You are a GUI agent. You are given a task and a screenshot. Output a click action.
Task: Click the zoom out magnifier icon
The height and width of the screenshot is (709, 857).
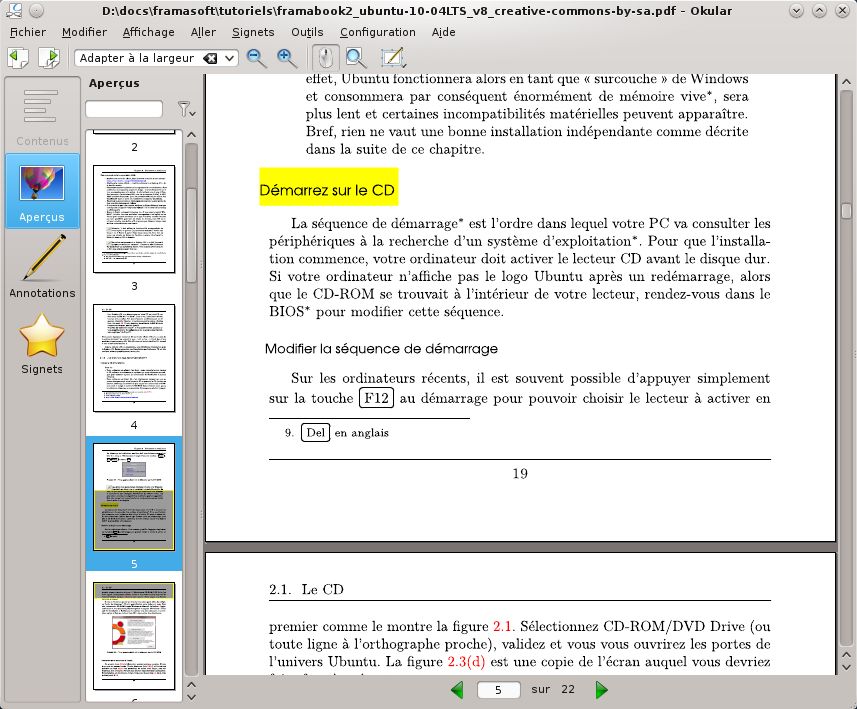pos(257,58)
